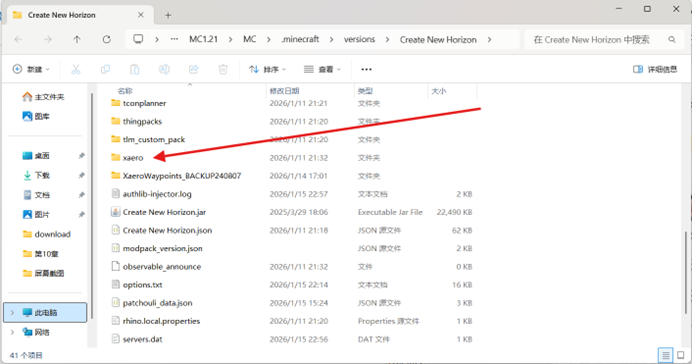Image resolution: width=692 pixels, height=364 pixels.
Task: Open a new tab with plus button
Action: tap(168, 15)
